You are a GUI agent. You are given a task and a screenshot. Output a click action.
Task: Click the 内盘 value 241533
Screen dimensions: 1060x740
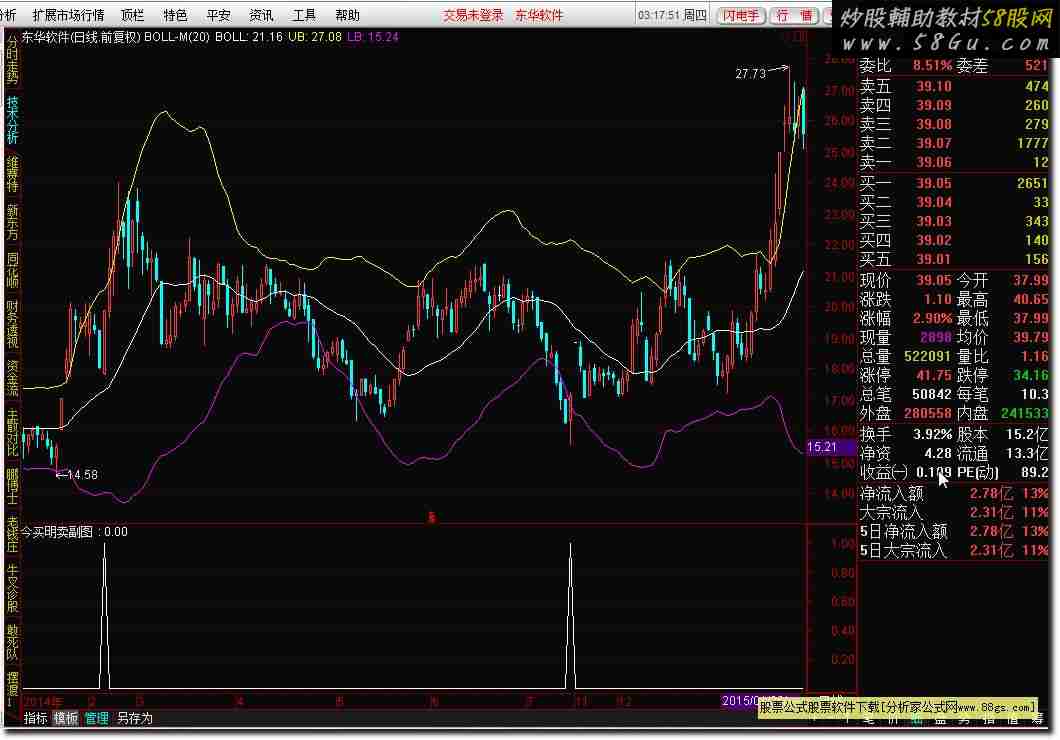pyautogui.click(x=1024, y=412)
